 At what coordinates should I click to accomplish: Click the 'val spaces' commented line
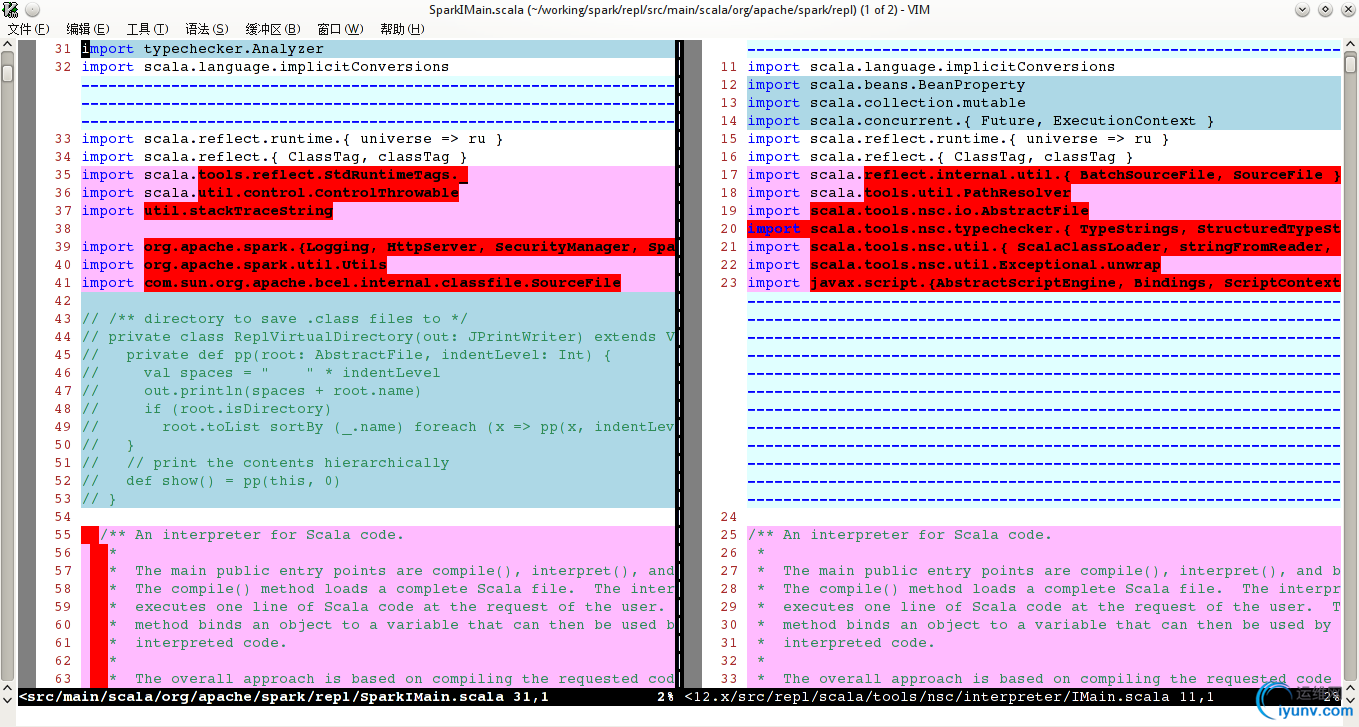coord(260,373)
